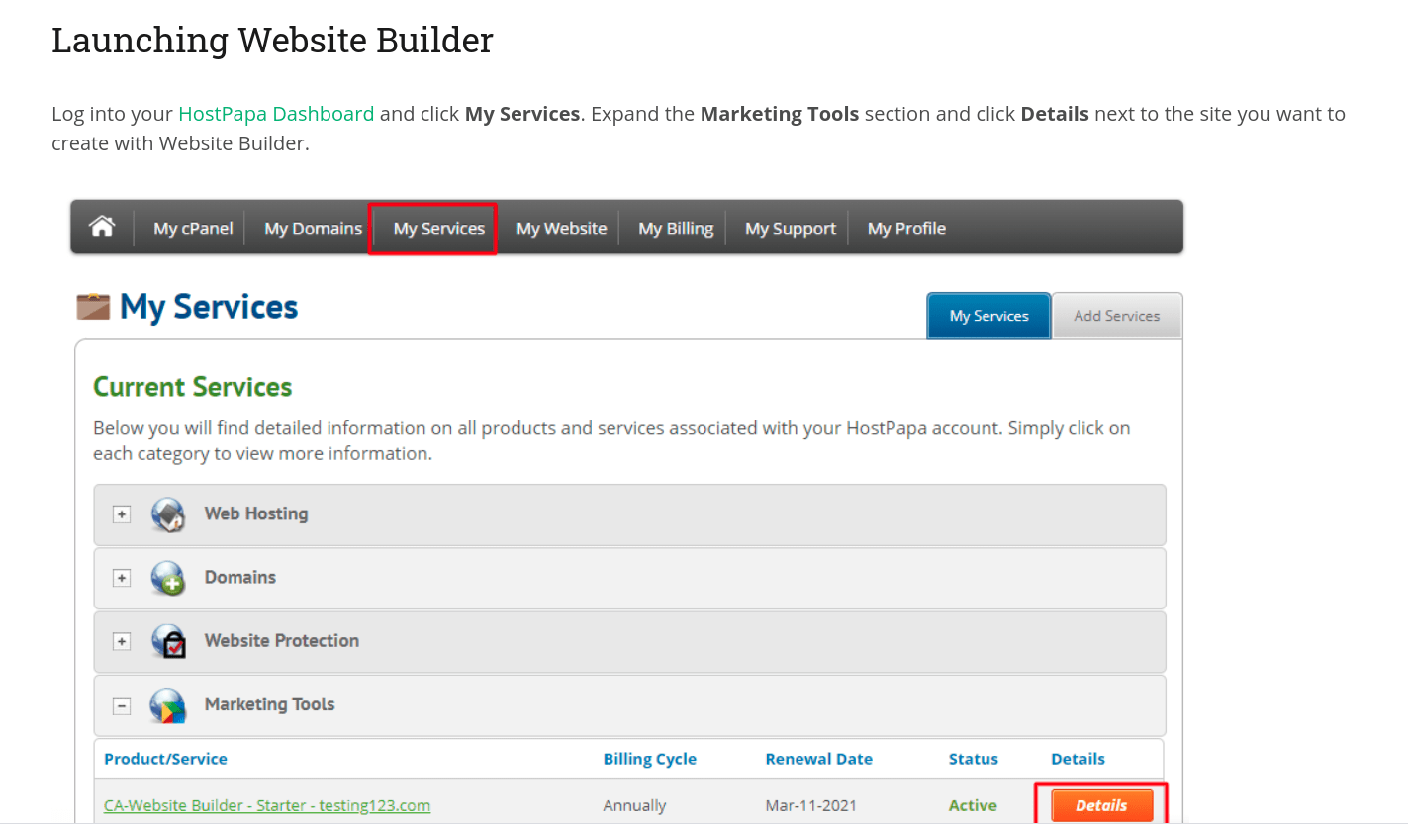The image size is (1408, 840).
Task: Open My Profile menu item
Action: coord(906,229)
